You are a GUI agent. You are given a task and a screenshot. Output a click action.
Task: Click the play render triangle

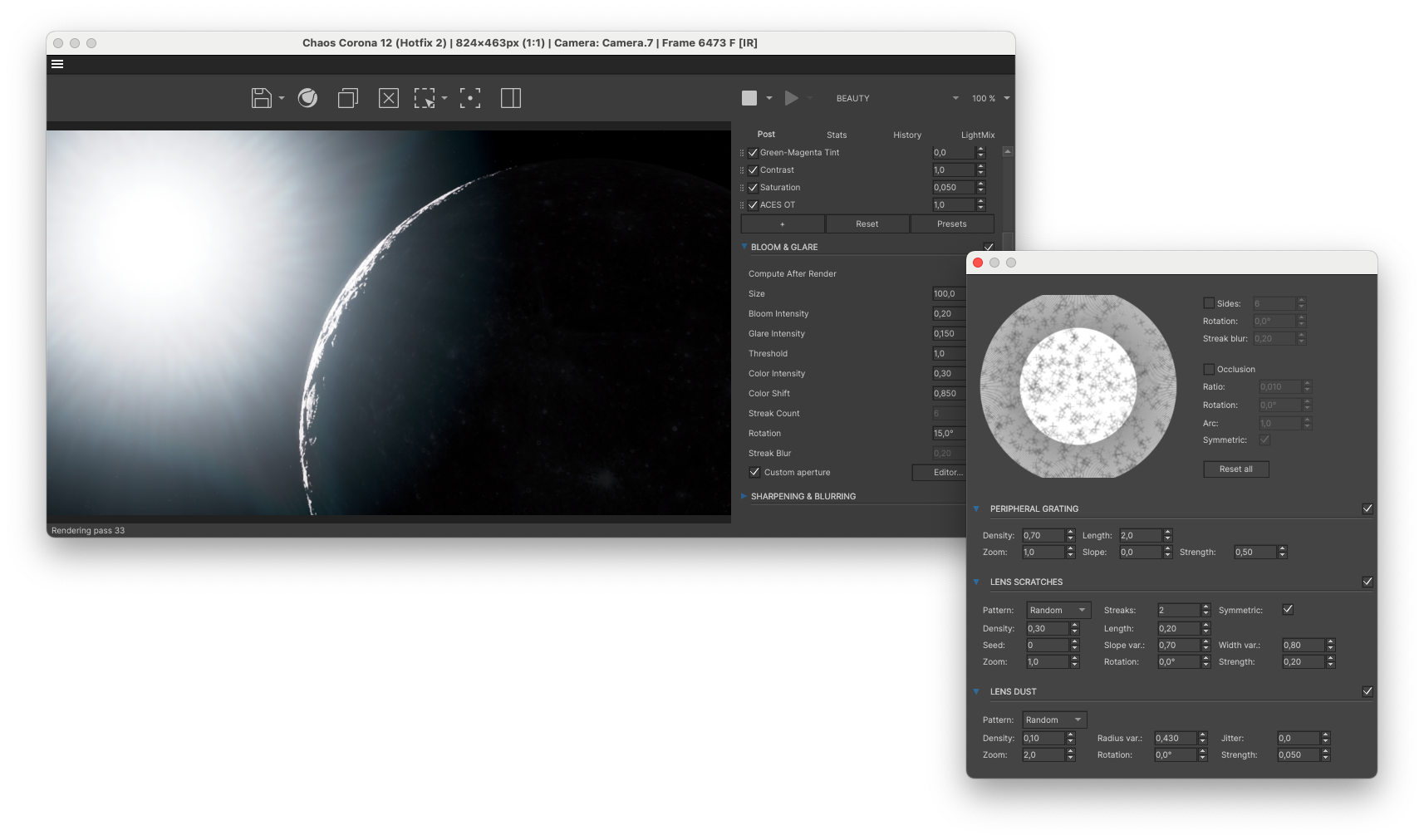[x=791, y=98]
